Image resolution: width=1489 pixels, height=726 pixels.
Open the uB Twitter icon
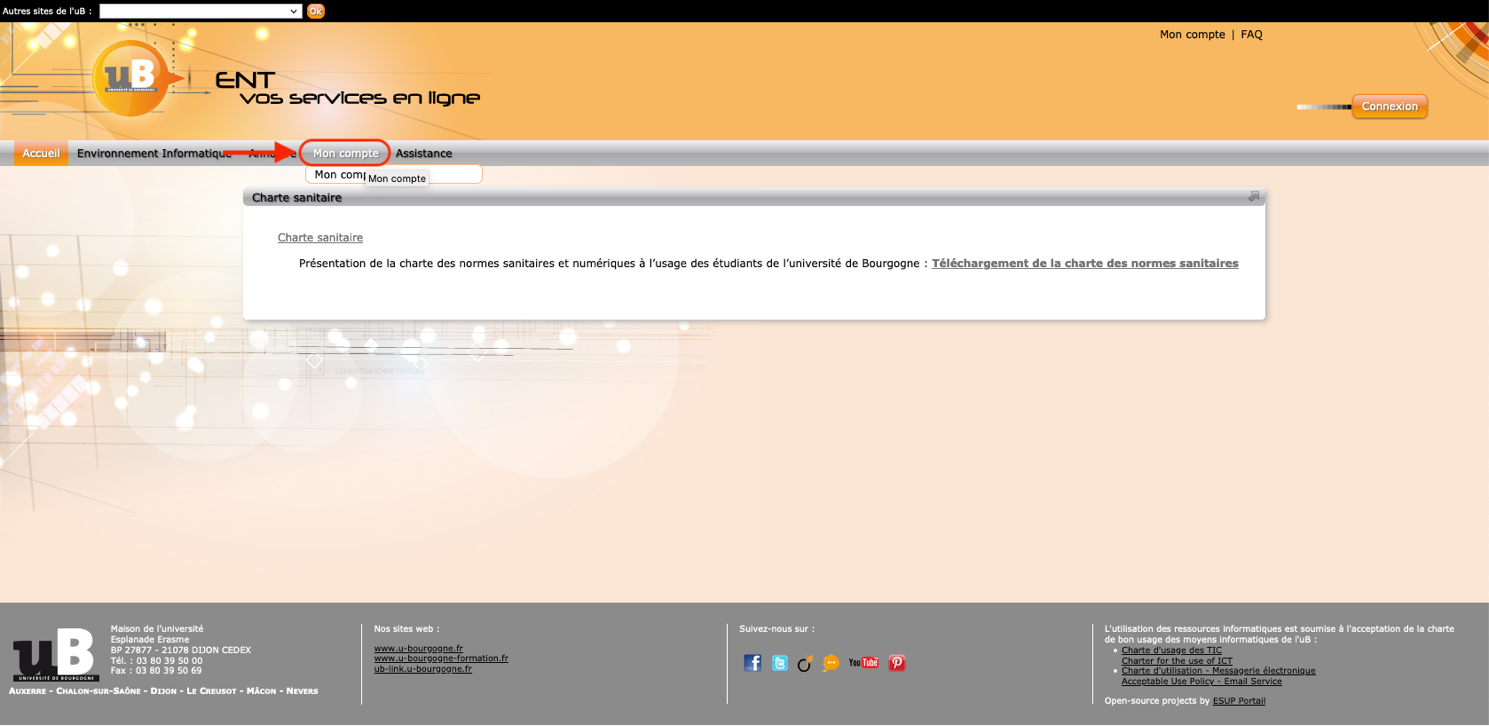pyautogui.click(x=779, y=663)
